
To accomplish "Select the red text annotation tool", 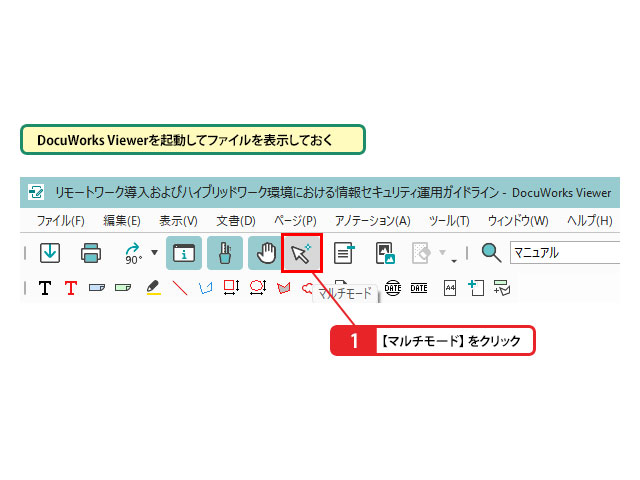I will click(71, 288).
